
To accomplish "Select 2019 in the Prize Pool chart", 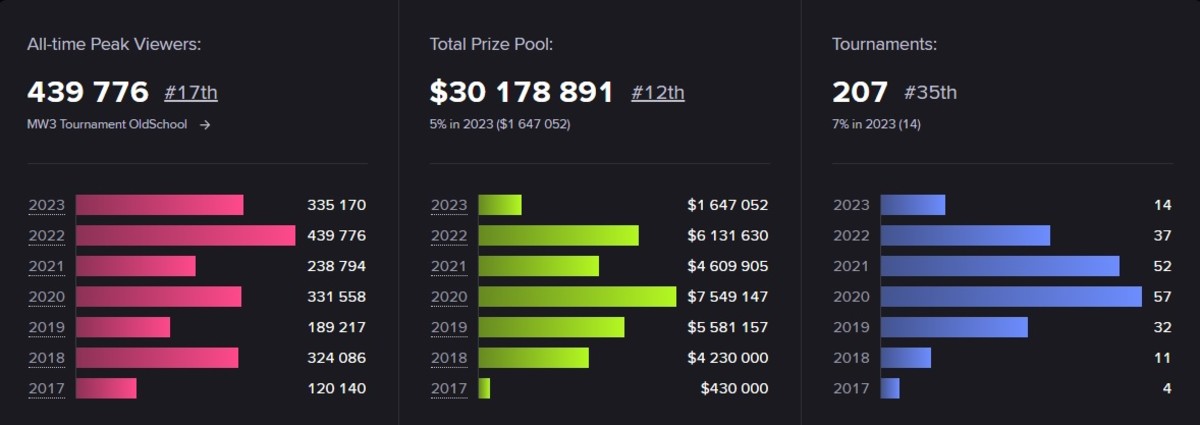I will (449, 327).
